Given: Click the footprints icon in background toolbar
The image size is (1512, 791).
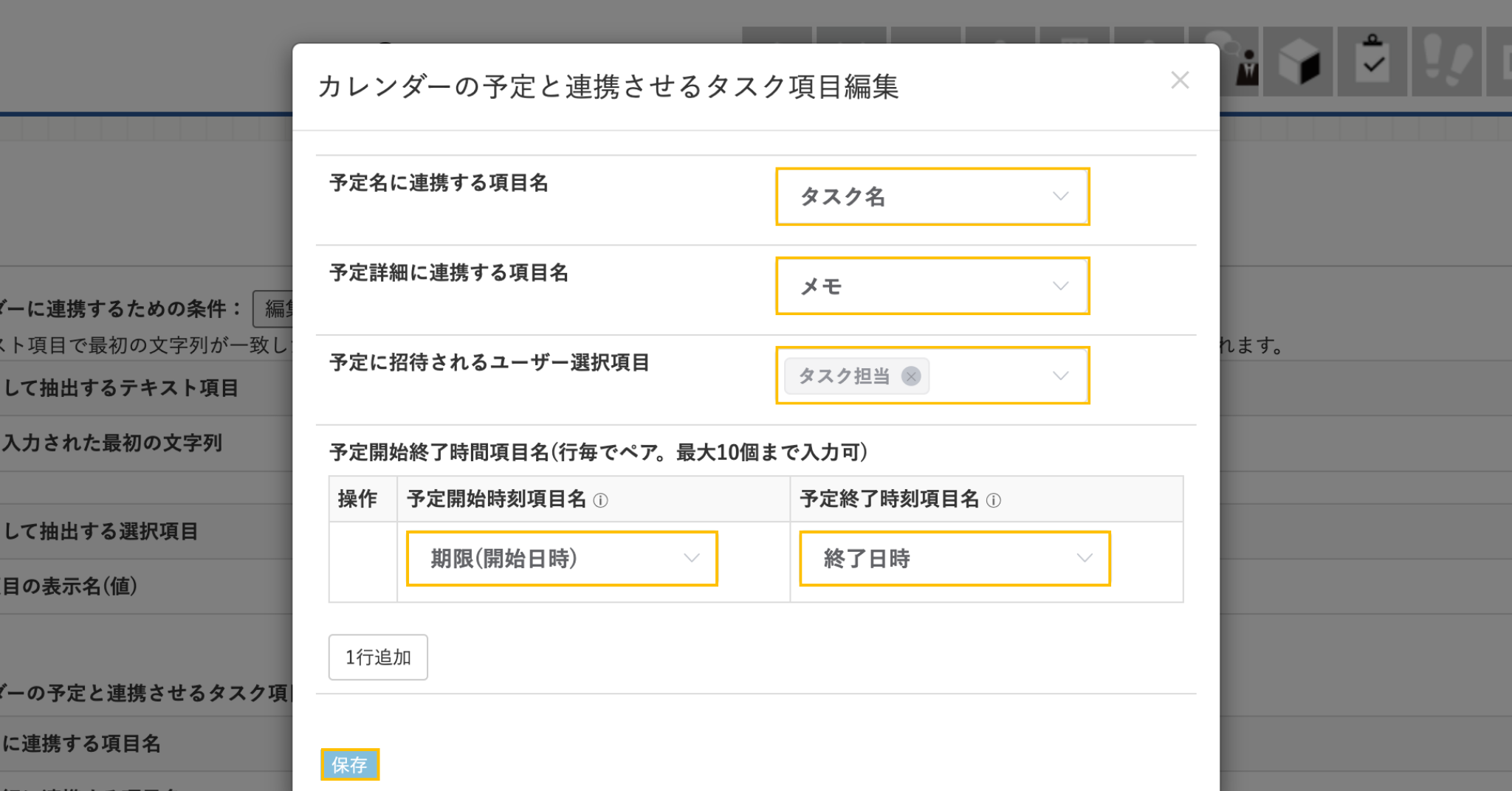Looking at the screenshot, I should click(x=1447, y=62).
